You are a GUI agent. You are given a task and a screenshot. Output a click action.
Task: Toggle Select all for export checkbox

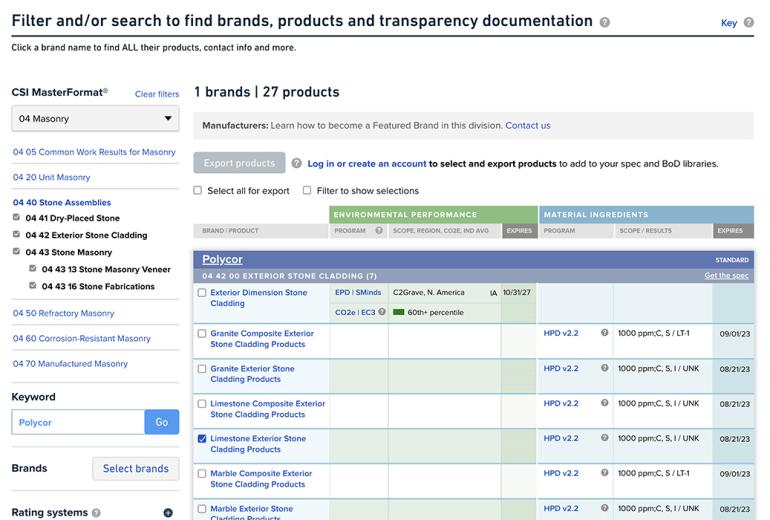pyautogui.click(x=197, y=190)
